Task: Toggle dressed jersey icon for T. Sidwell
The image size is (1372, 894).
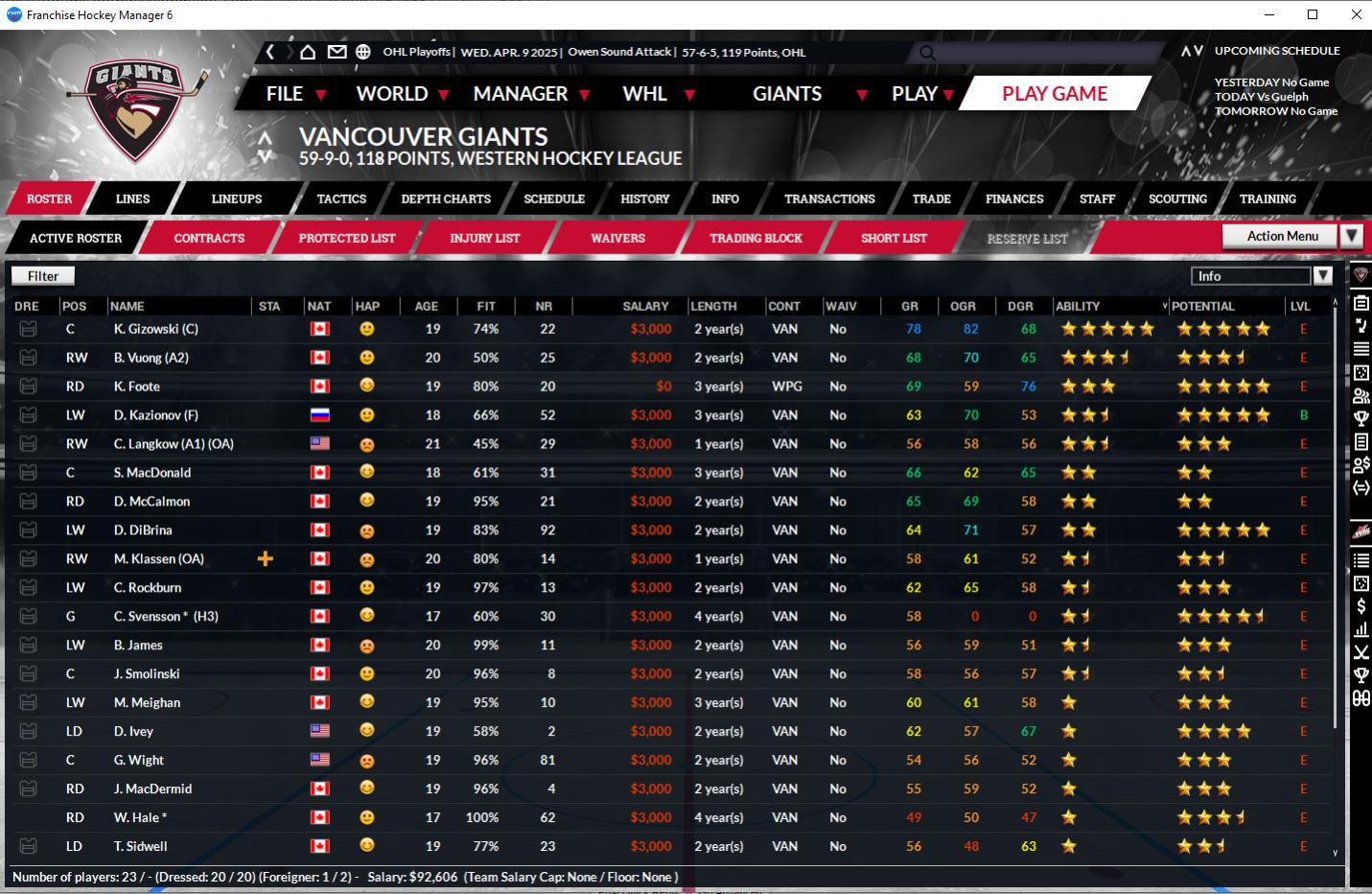Action: [28, 846]
